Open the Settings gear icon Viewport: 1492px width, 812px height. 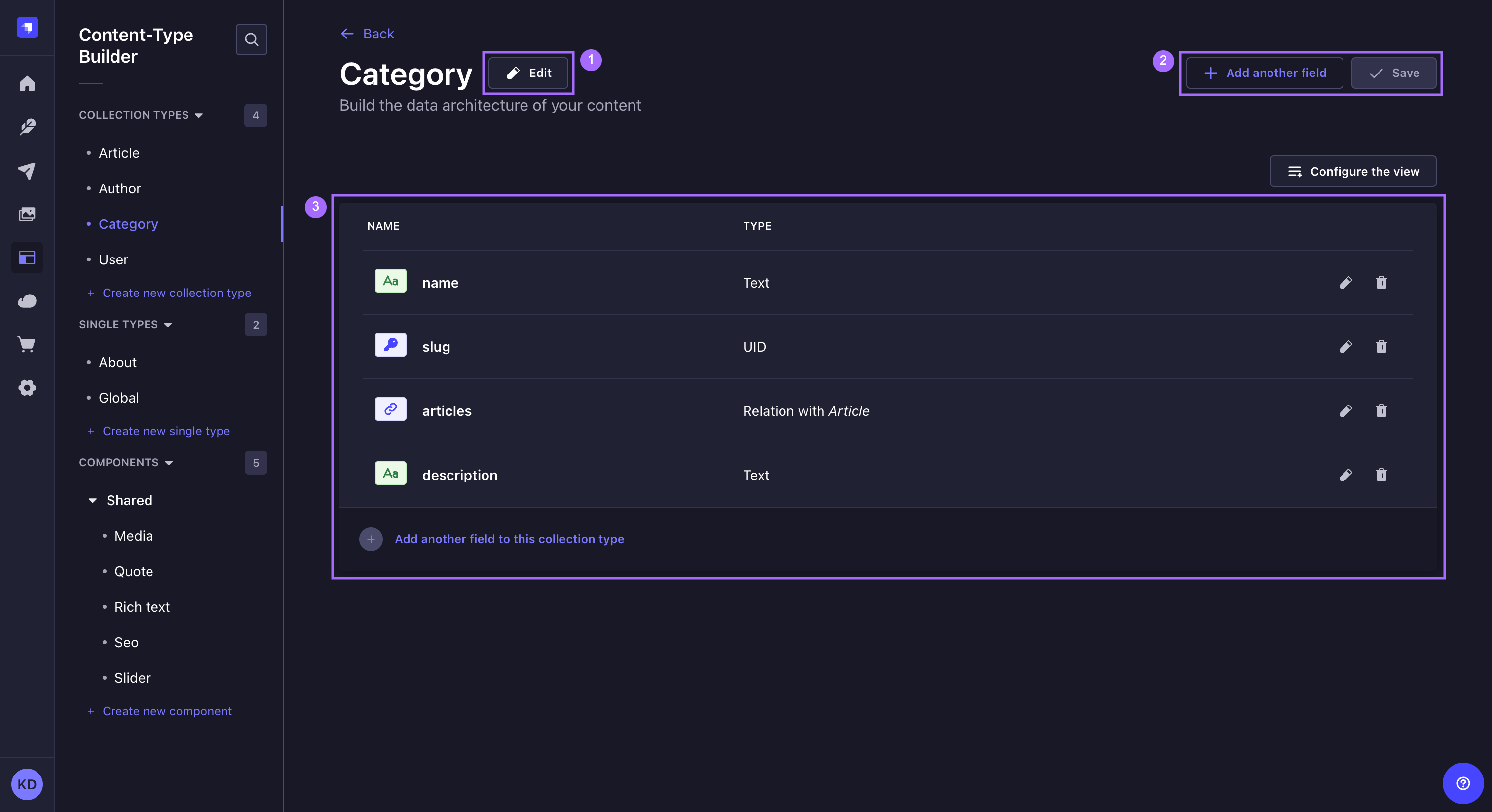click(27, 388)
